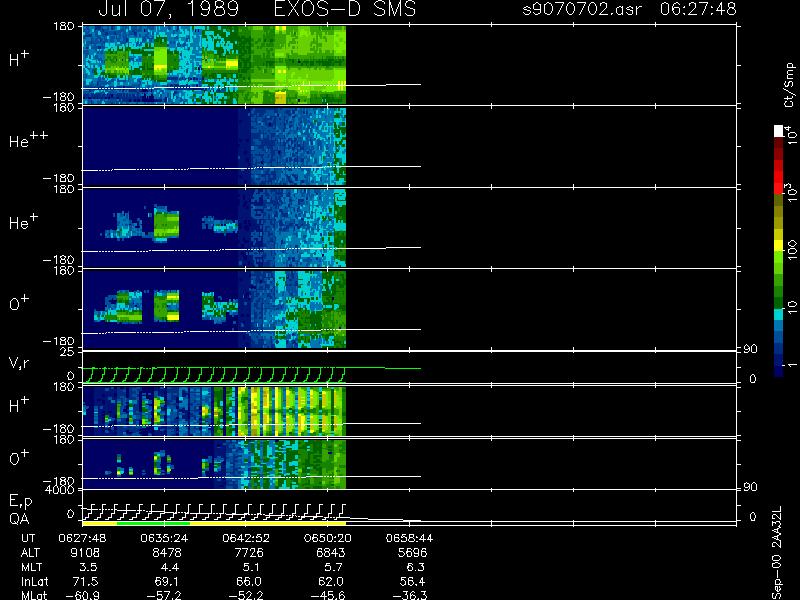Select the He+ panel label
The image size is (800, 600).
pyautogui.click(x=23, y=221)
